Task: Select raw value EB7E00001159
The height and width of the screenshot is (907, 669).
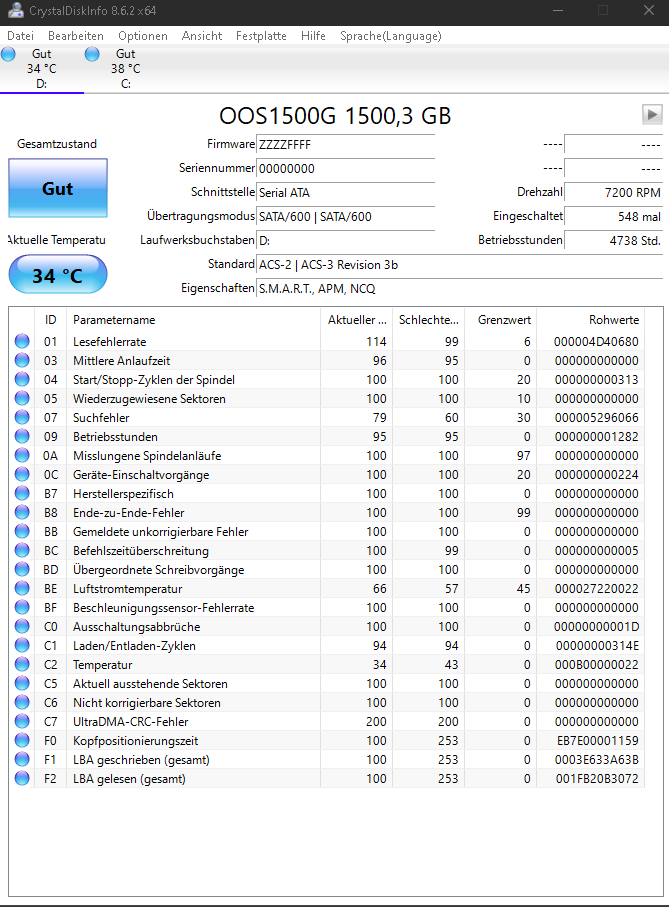Action: [597, 740]
